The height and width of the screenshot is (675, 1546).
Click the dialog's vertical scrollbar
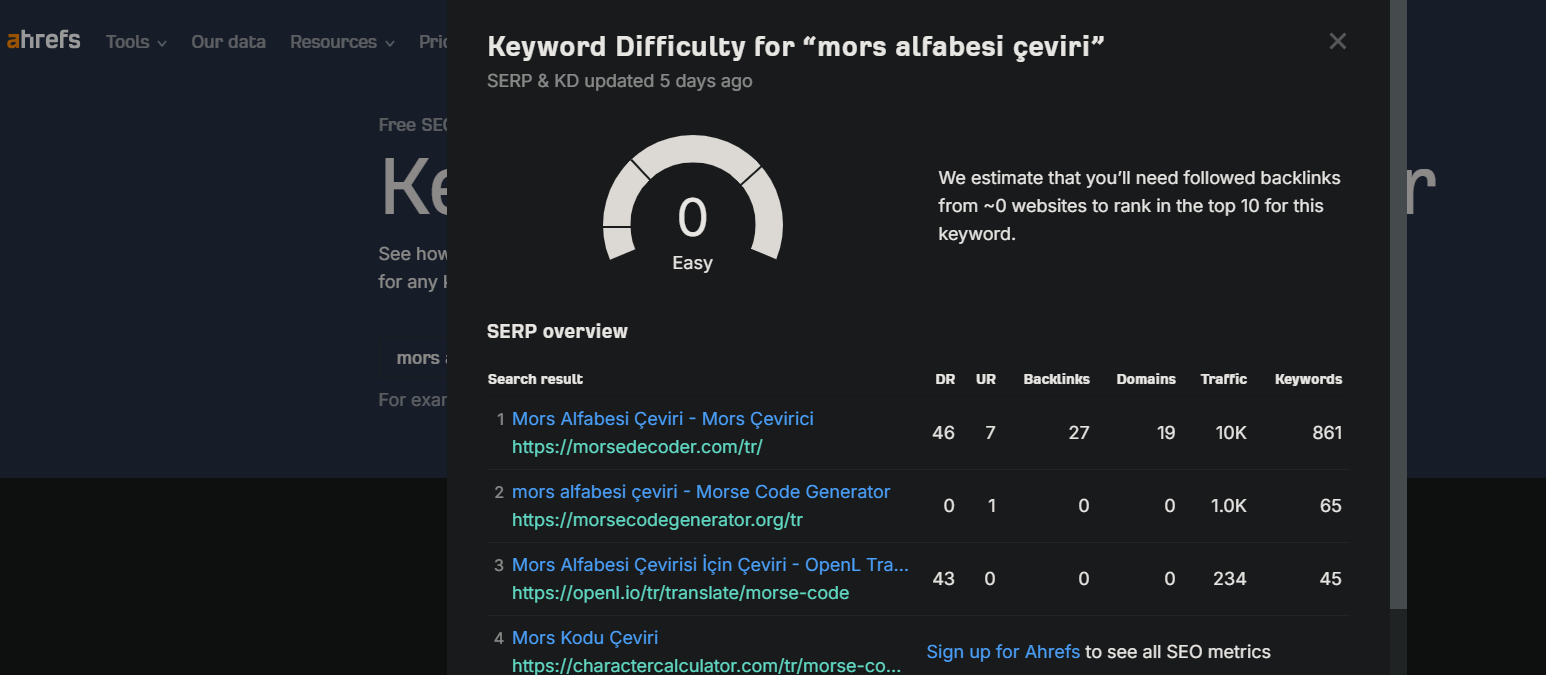(x=1398, y=300)
